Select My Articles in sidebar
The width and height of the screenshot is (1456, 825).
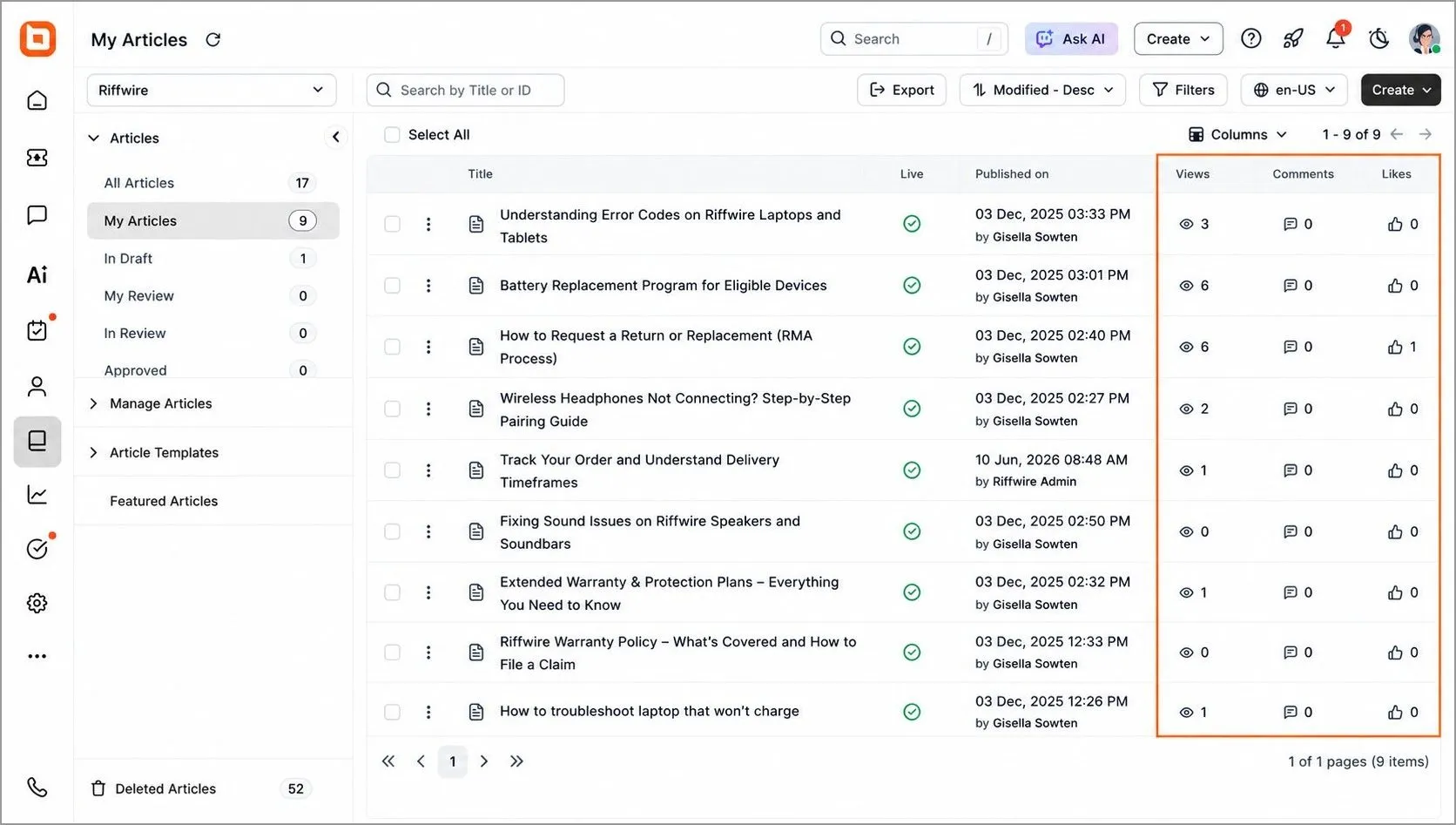click(212, 220)
